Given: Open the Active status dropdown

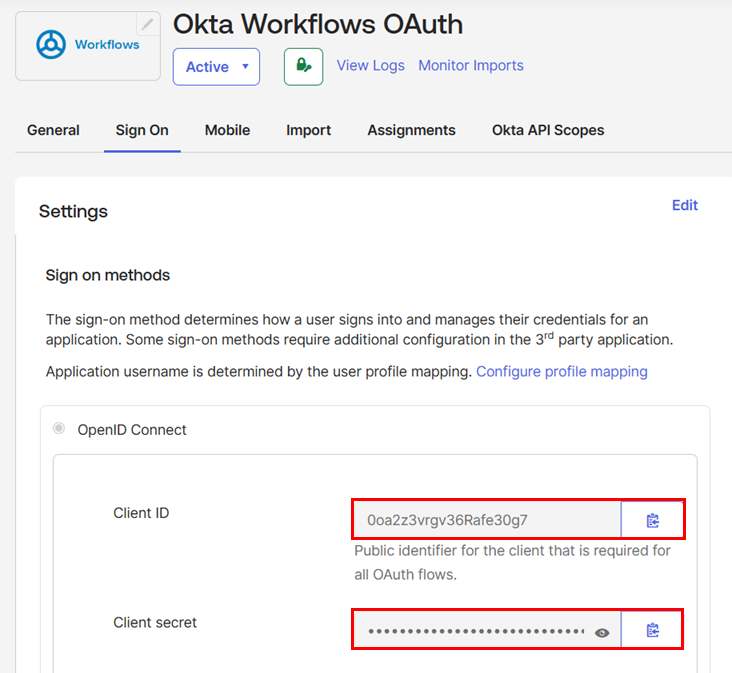Looking at the screenshot, I should (x=216, y=67).
